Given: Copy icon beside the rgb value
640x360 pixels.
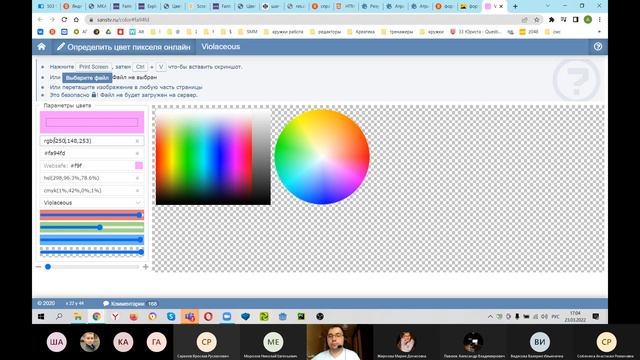Looking at the screenshot, I should pos(138,141).
